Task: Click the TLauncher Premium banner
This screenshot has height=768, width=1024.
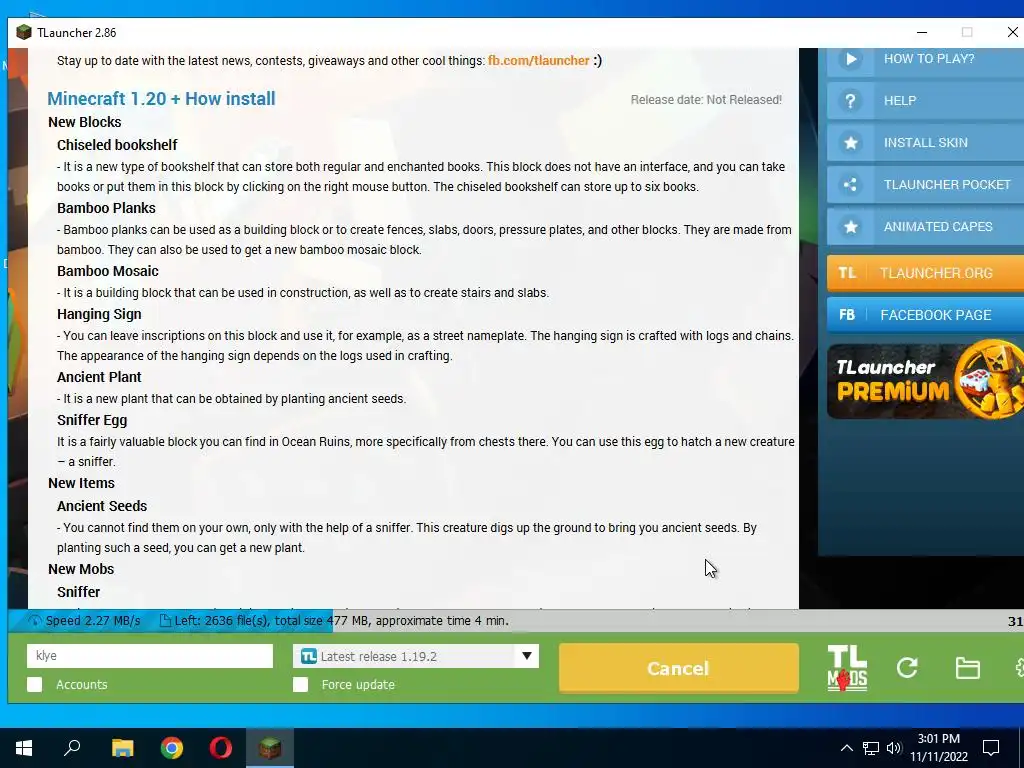Action: (x=925, y=380)
